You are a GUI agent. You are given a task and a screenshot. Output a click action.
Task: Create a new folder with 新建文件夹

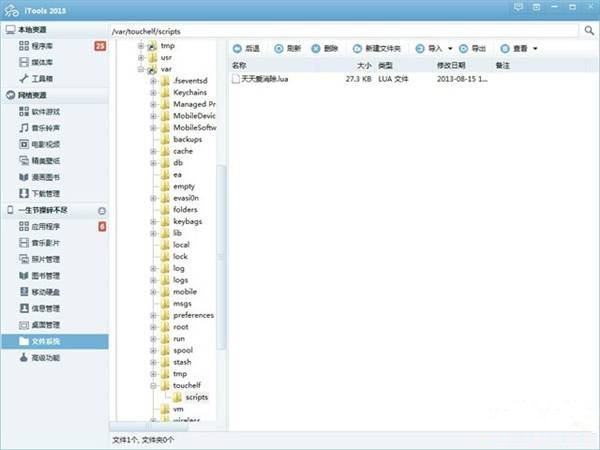(375, 48)
